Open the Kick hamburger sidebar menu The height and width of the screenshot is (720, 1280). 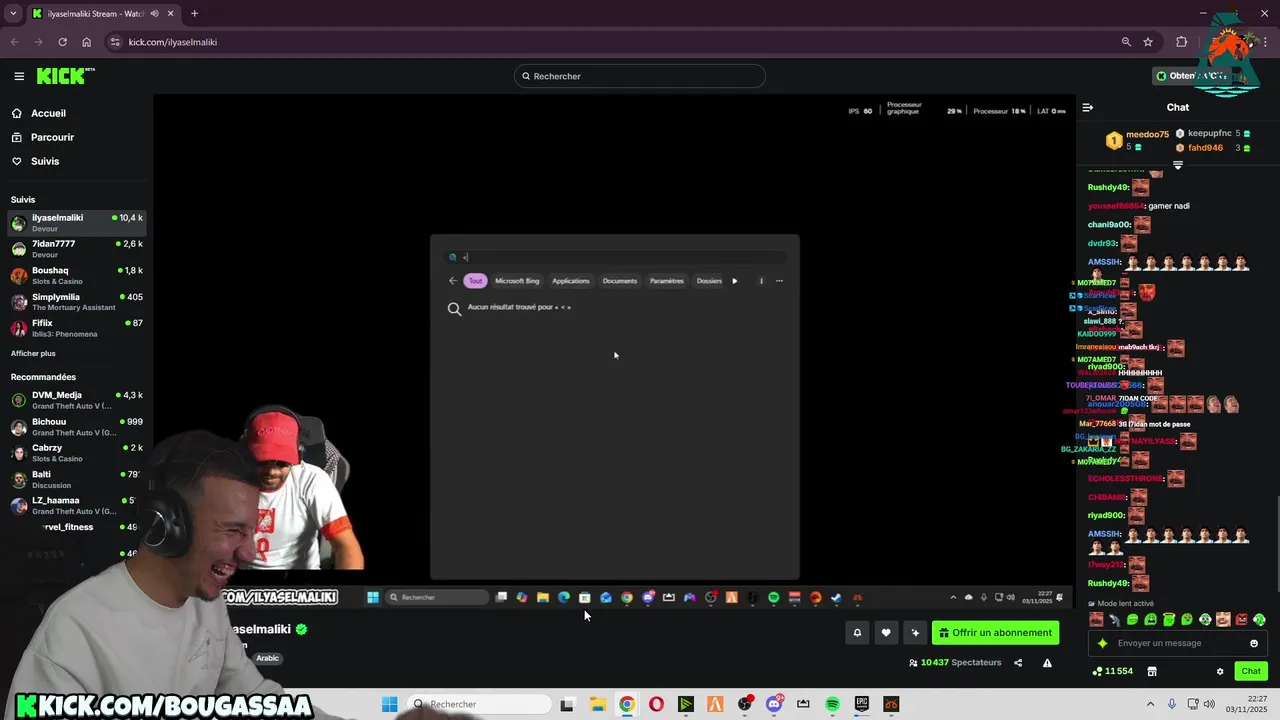(19, 76)
